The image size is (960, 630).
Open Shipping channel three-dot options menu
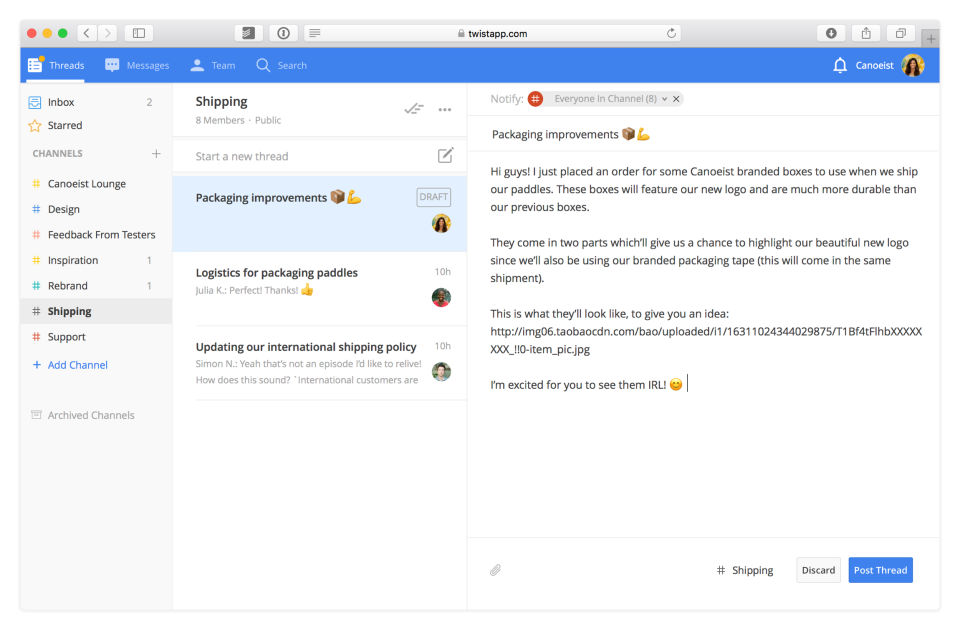coord(445,110)
